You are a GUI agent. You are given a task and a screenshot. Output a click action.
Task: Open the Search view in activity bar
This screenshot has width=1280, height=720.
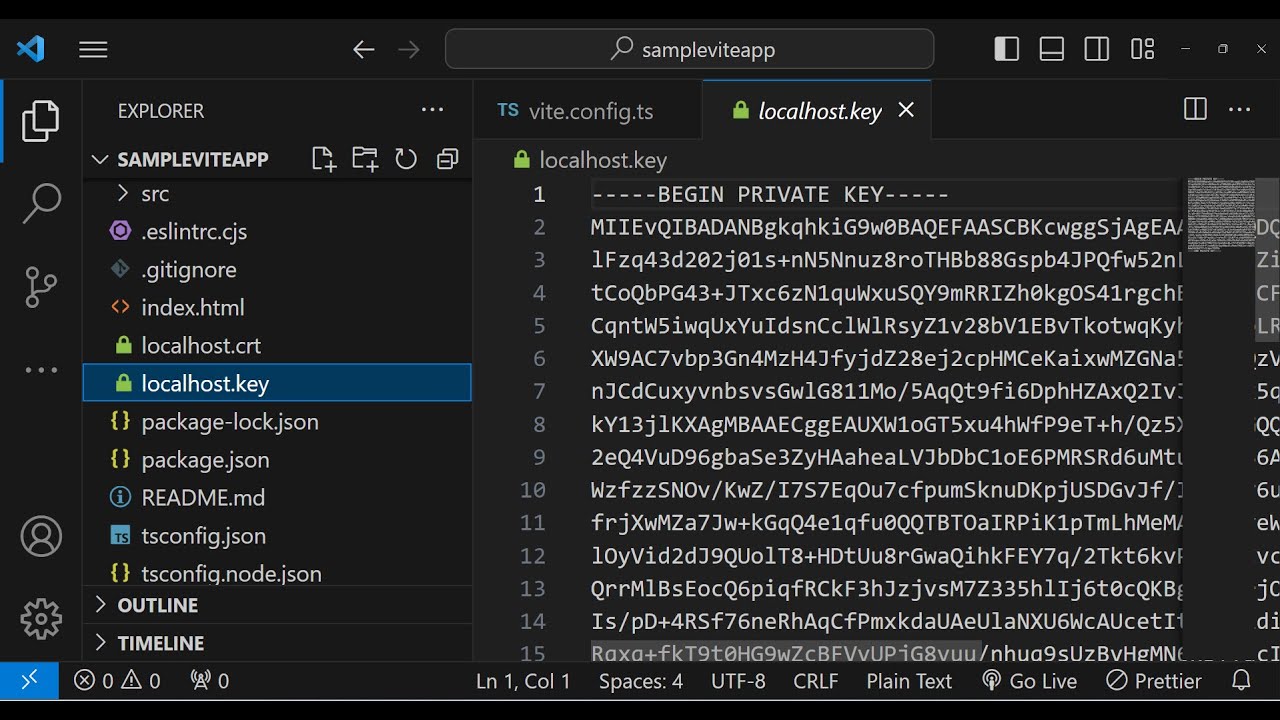[41, 204]
